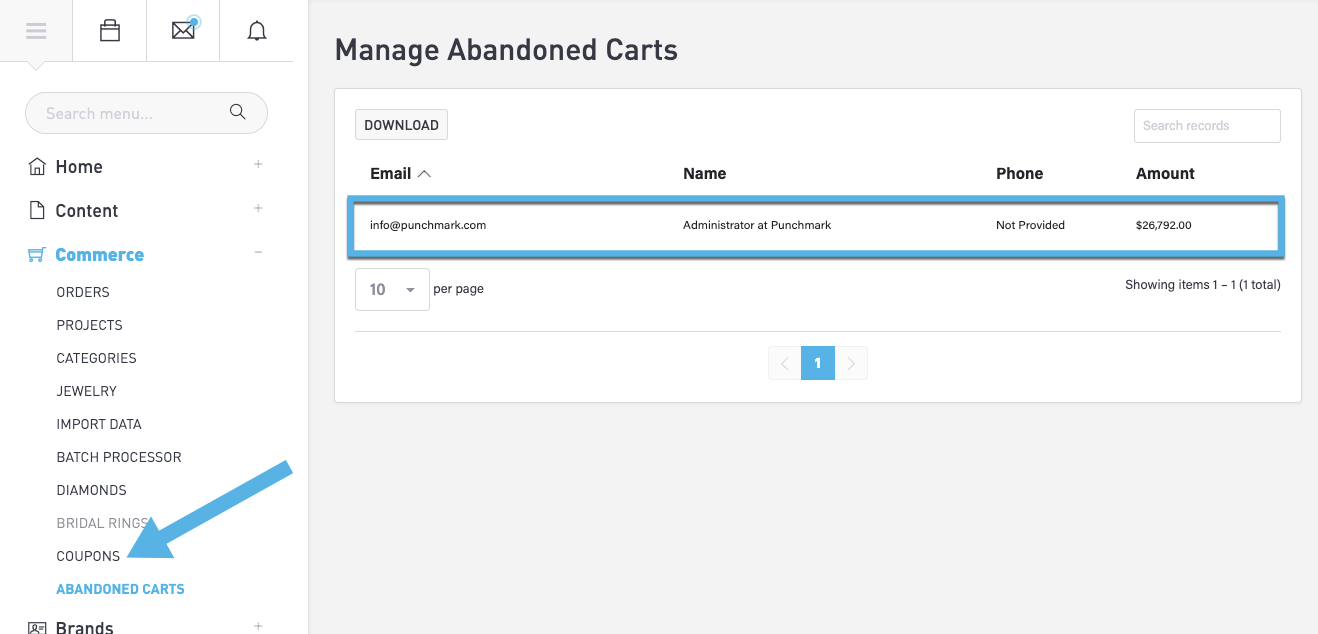Click the notification bell icon
Viewport: 1318px width, 634px height.
[257, 31]
